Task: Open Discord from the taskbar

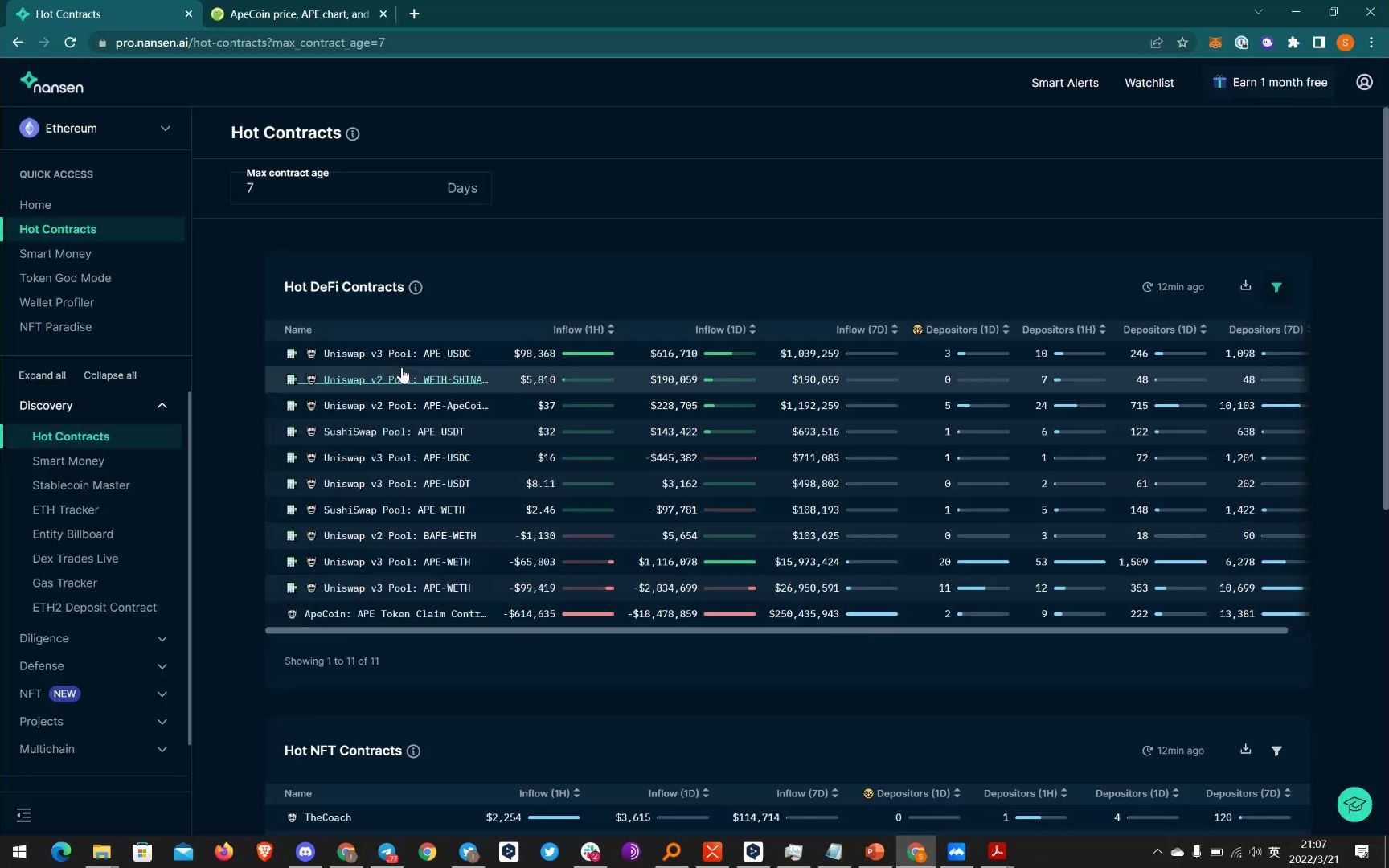Action: pos(305,852)
